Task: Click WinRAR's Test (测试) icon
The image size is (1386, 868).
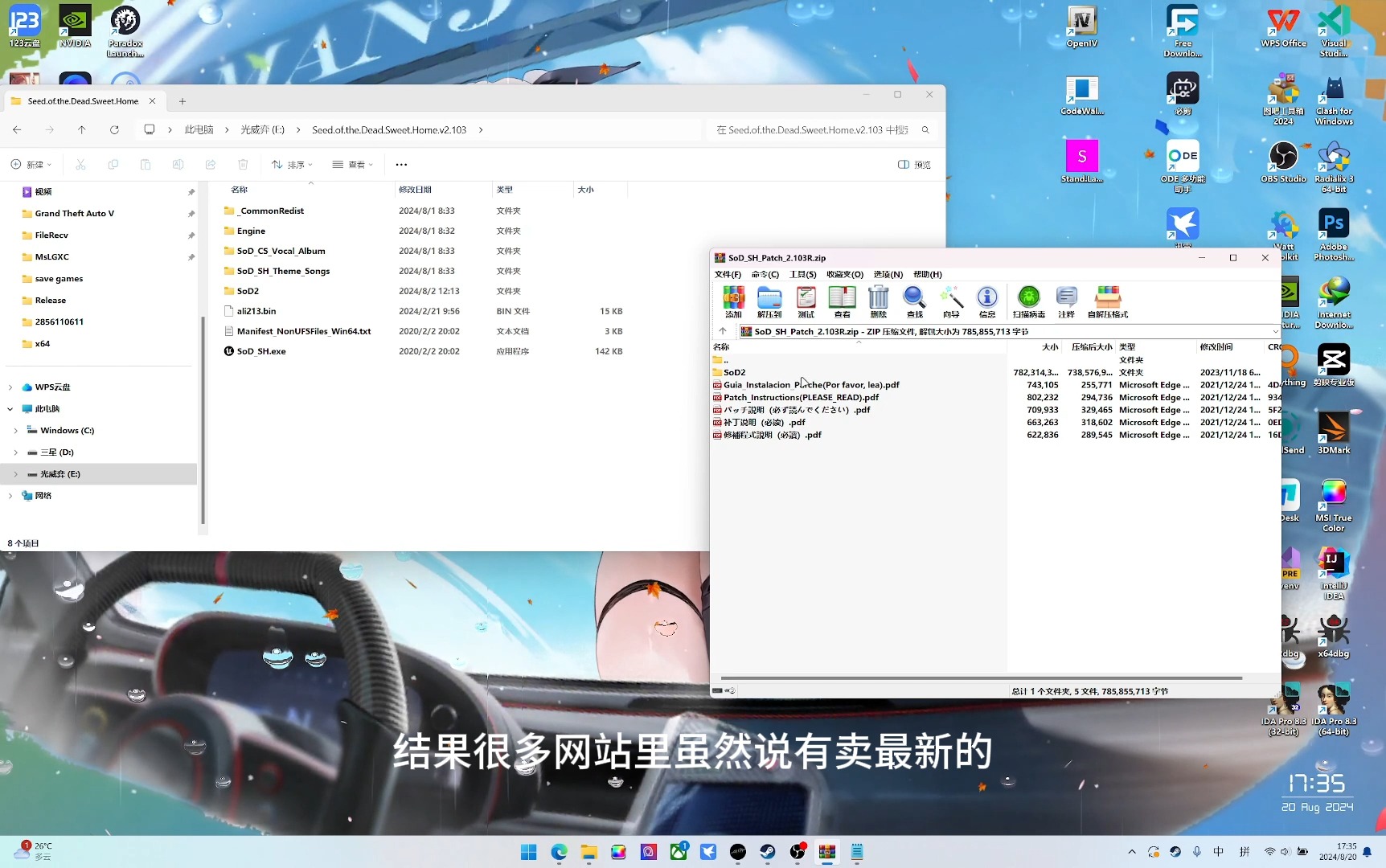Action: point(806,302)
